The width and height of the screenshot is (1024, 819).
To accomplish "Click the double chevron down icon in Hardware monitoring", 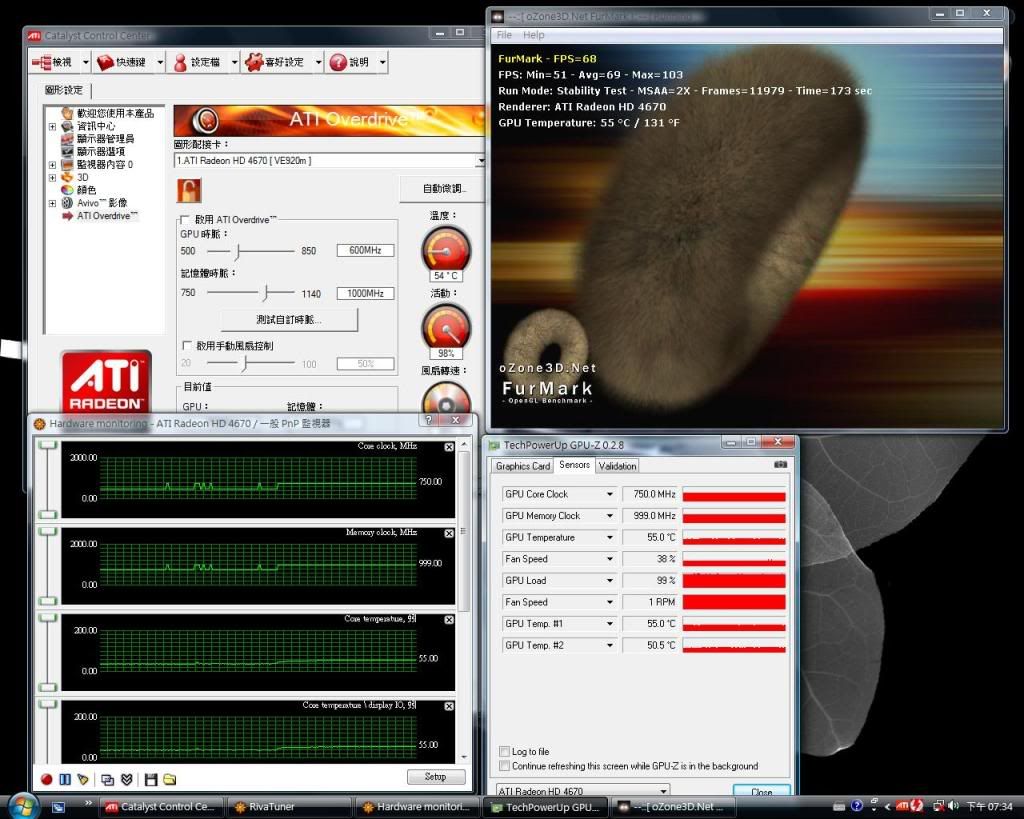I will point(127,779).
